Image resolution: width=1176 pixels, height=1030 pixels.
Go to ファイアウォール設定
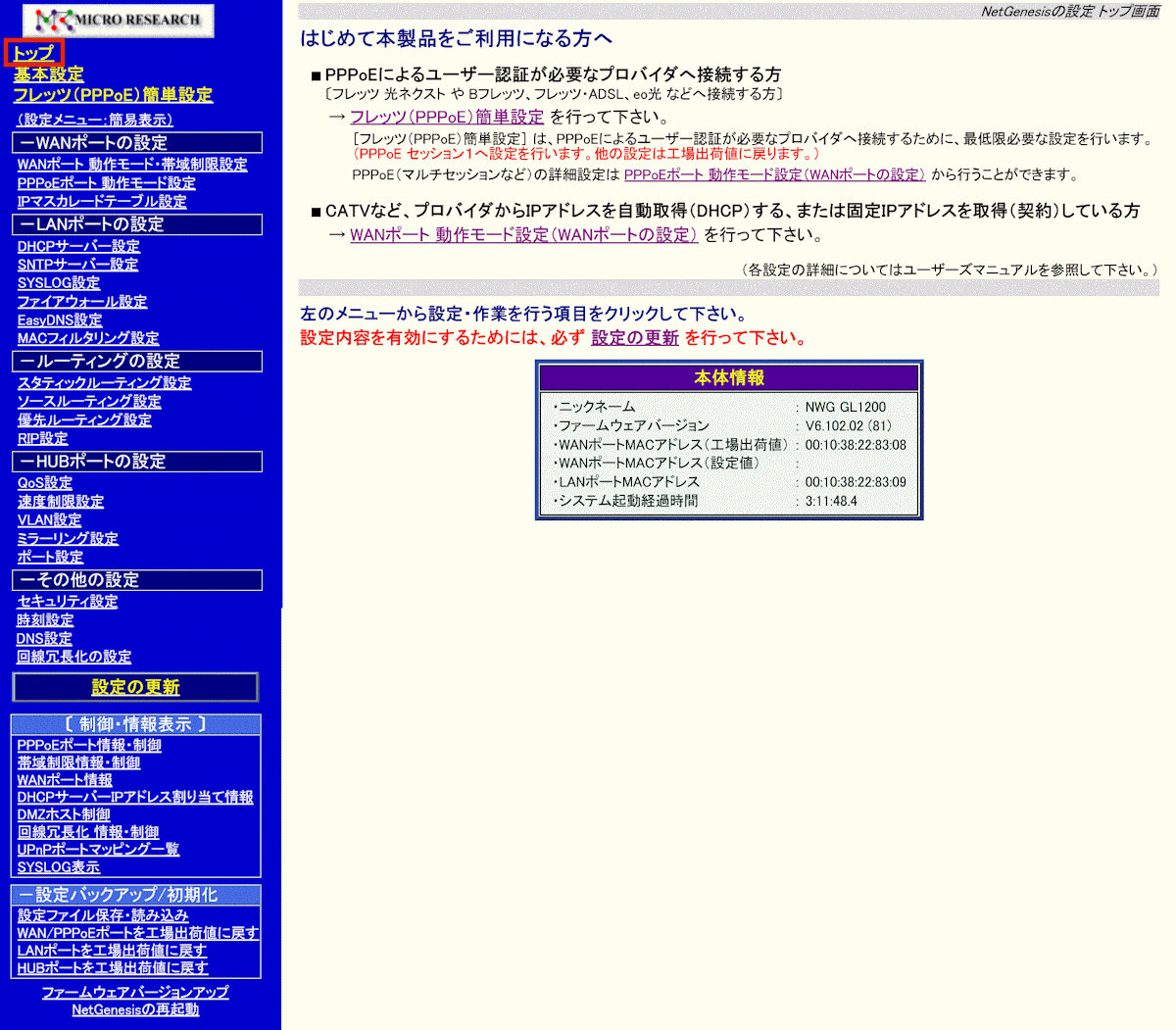[82, 302]
